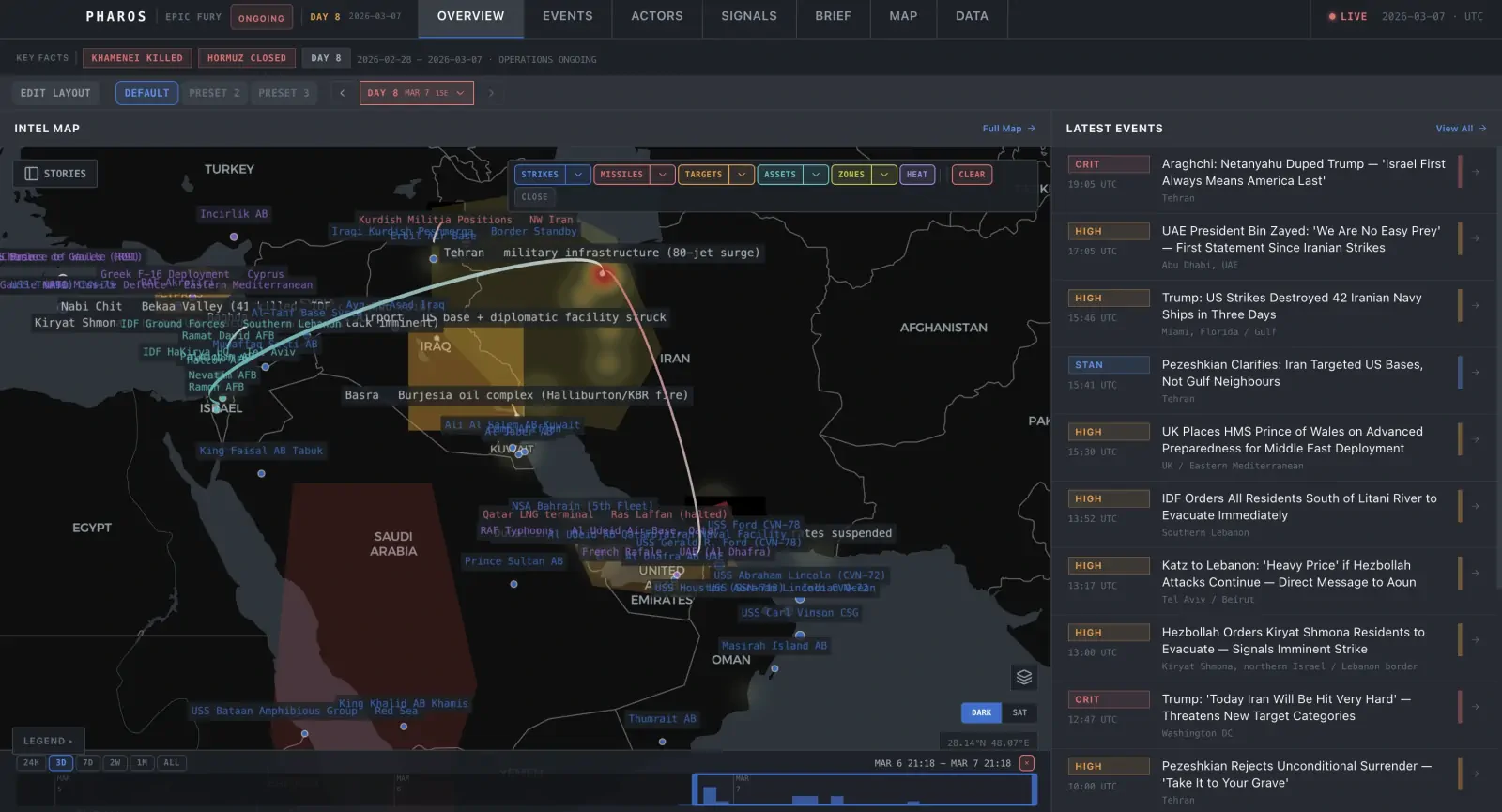Open the STORIES panel
Image resolution: width=1502 pixels, height=812 pixels.
[55, 174]
